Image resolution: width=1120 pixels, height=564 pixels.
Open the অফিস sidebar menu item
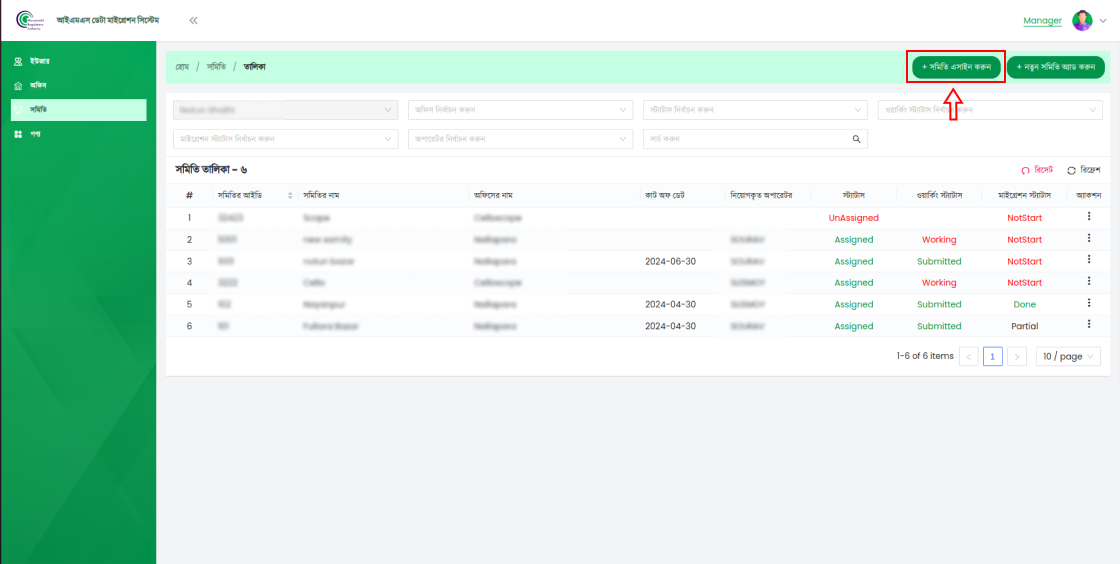(x=38, y=86)
